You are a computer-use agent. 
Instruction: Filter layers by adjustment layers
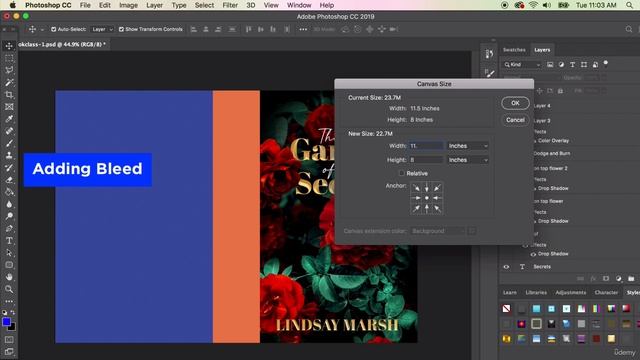(561, 64)
